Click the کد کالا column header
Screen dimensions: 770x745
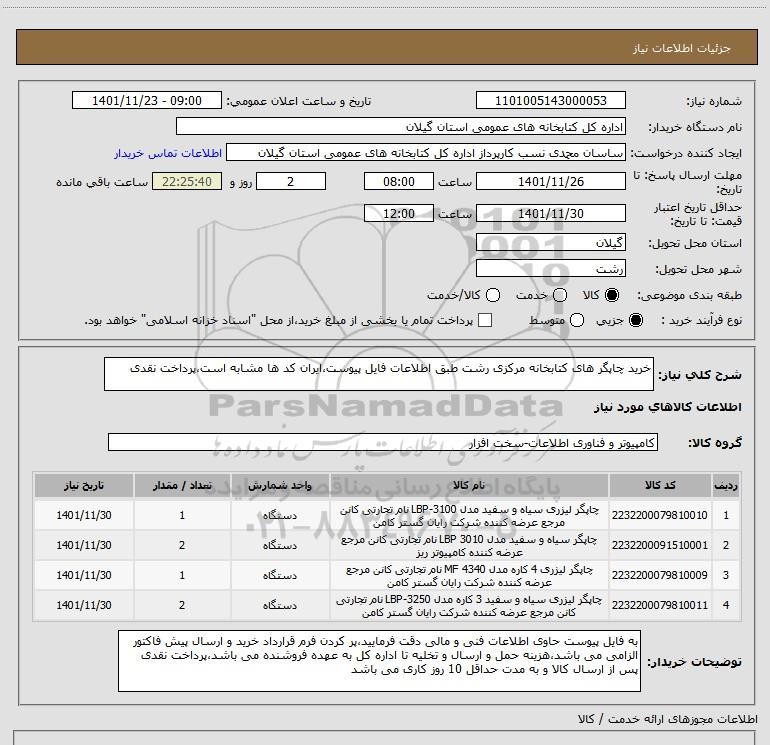tap(660, 485)
